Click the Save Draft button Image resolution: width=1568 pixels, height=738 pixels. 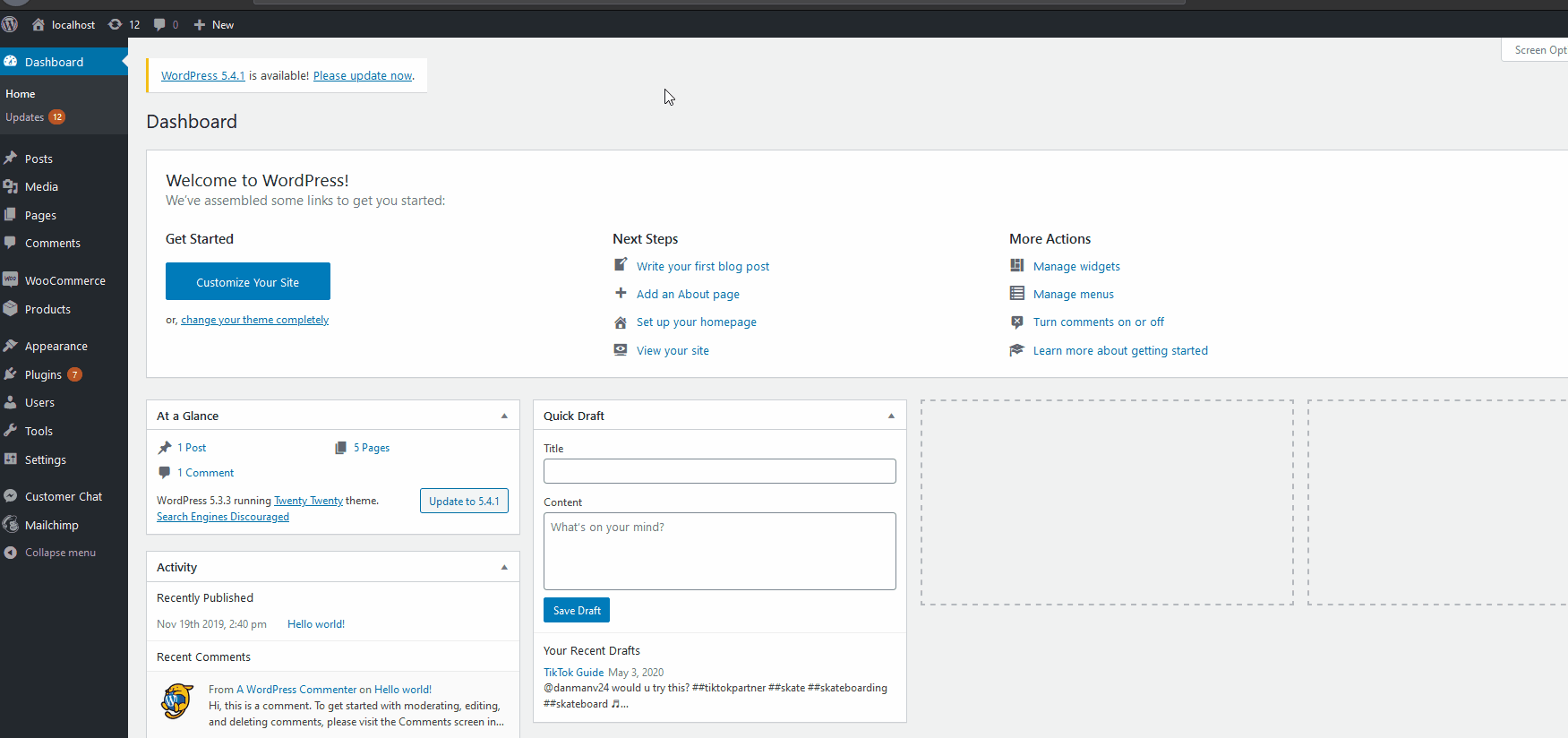coord(577,610)
